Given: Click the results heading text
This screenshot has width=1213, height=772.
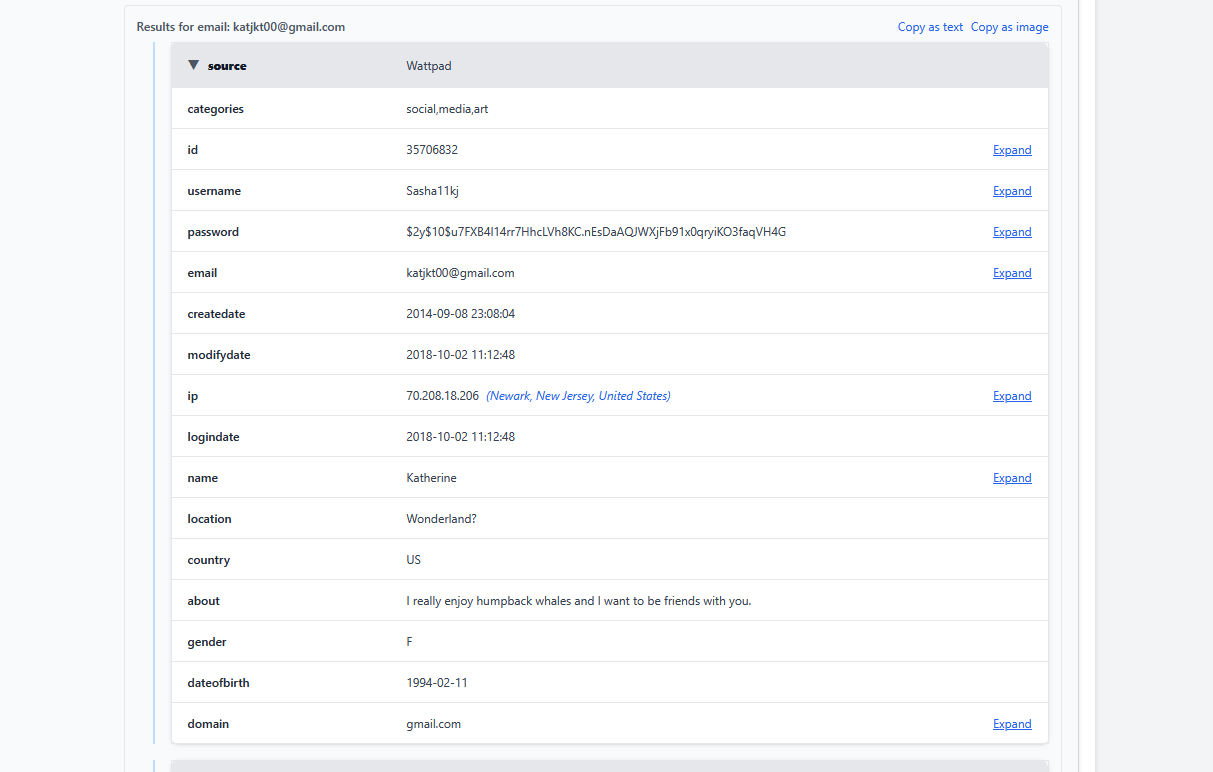Looking at the screenshot, I should click(x=241, y=27).
